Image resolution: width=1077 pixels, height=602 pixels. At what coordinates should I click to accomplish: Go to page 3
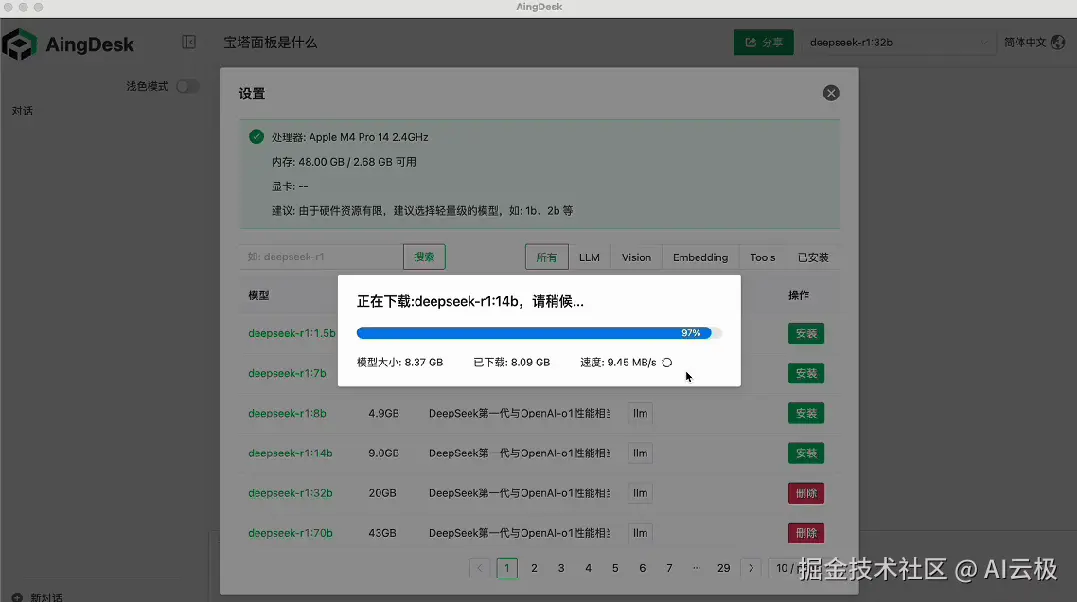tap(561, 568)
